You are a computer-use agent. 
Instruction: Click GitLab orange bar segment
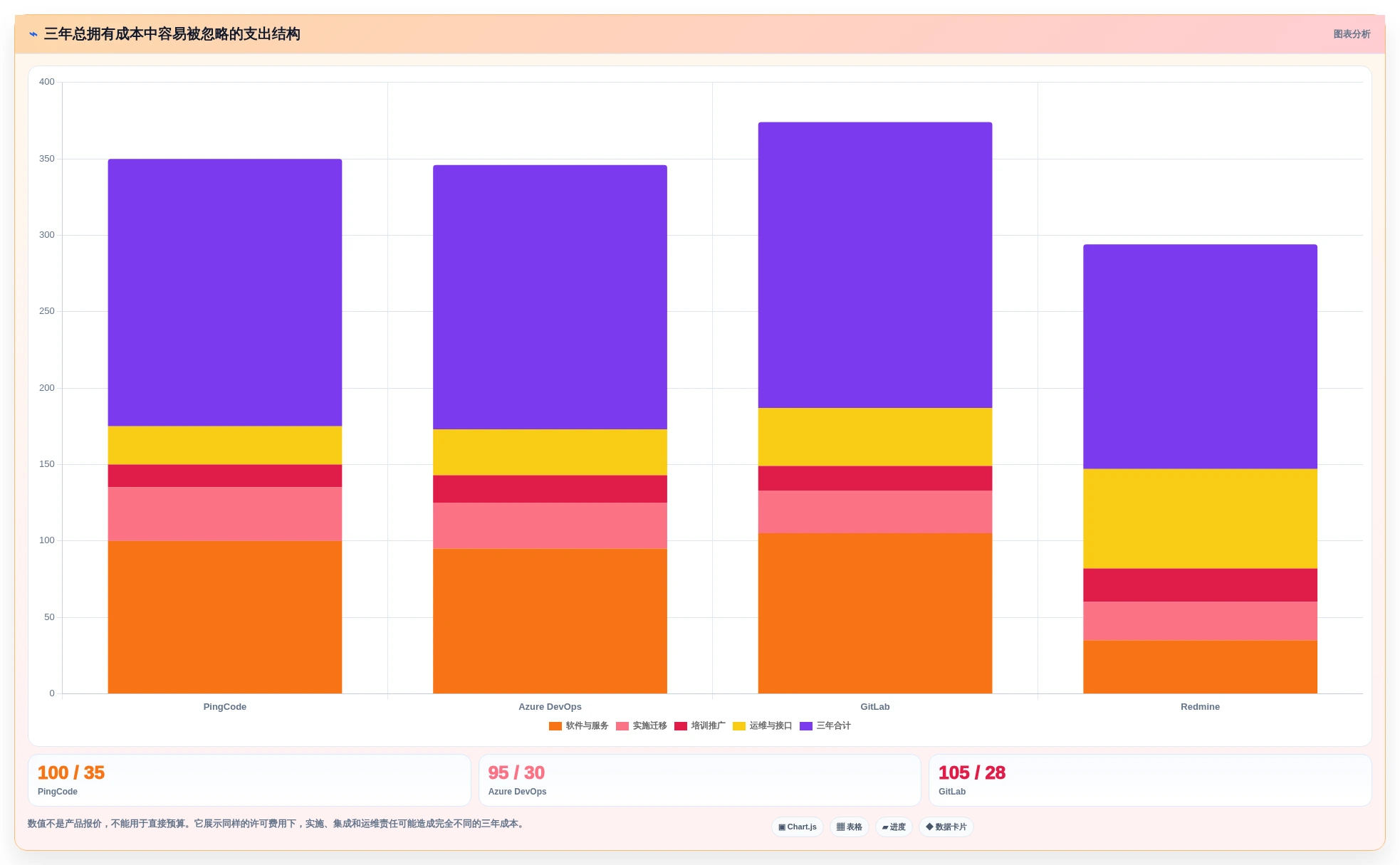coord(875,614)
